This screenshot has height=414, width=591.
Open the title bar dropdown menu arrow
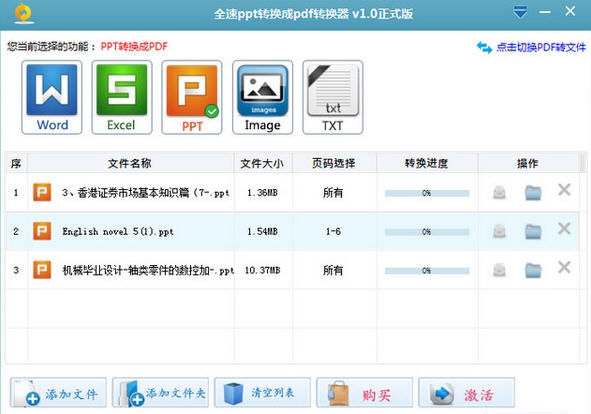point(520,12)
